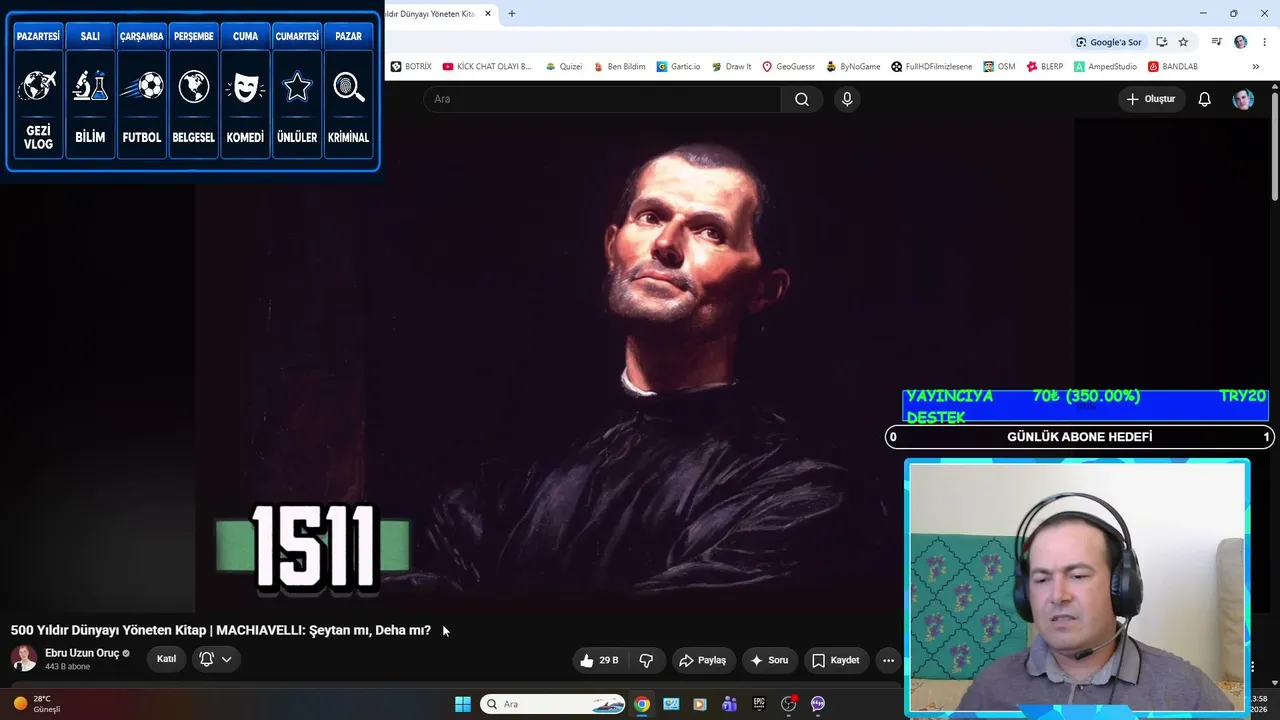Open the Draw It bookmark
The width and height of the screenshot is (1280, 720).
(731, 67)
